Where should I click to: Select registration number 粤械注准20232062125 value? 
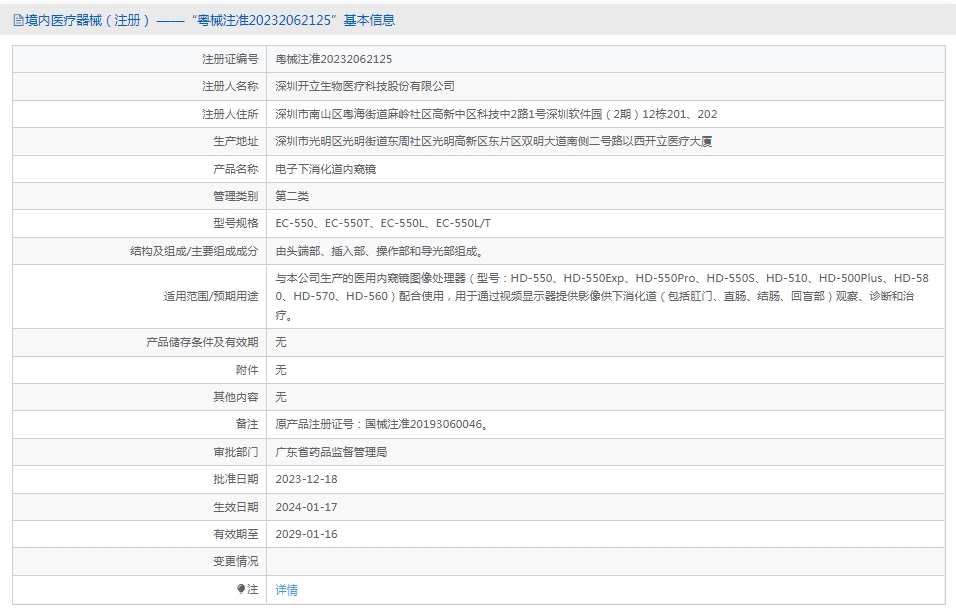(334, 59)
